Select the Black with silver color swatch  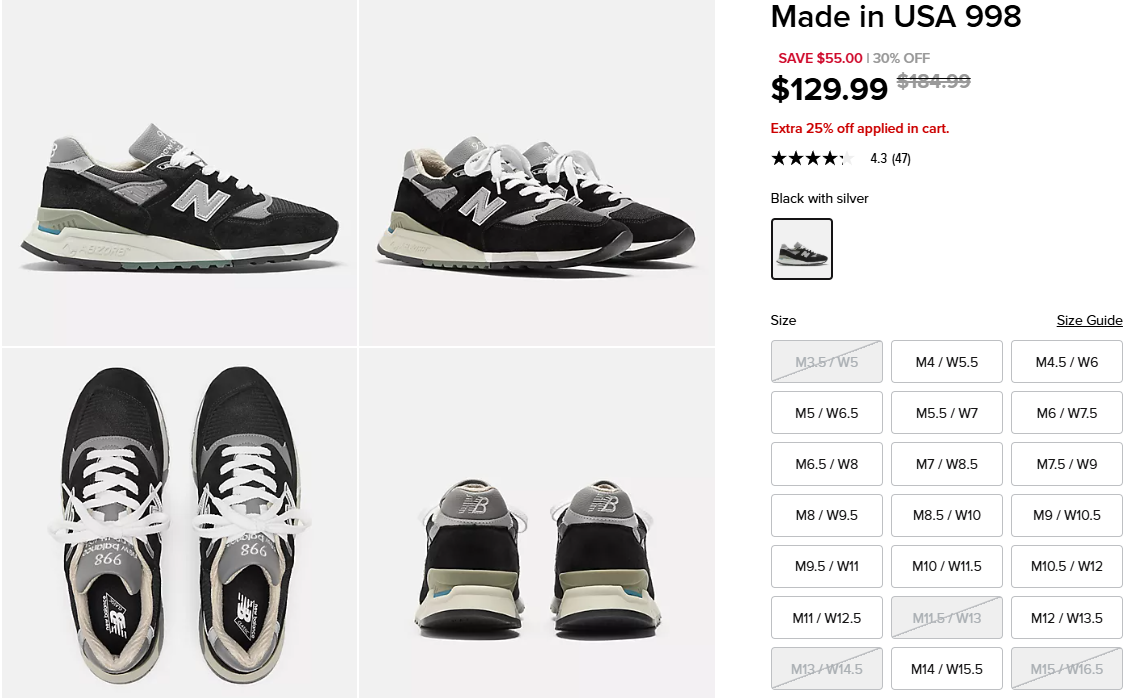coord(802,249)
